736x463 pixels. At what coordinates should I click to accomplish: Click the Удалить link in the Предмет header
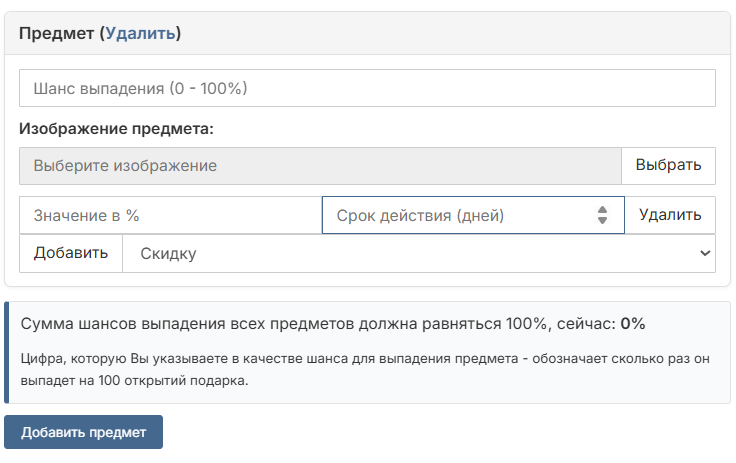coord(140,33)
